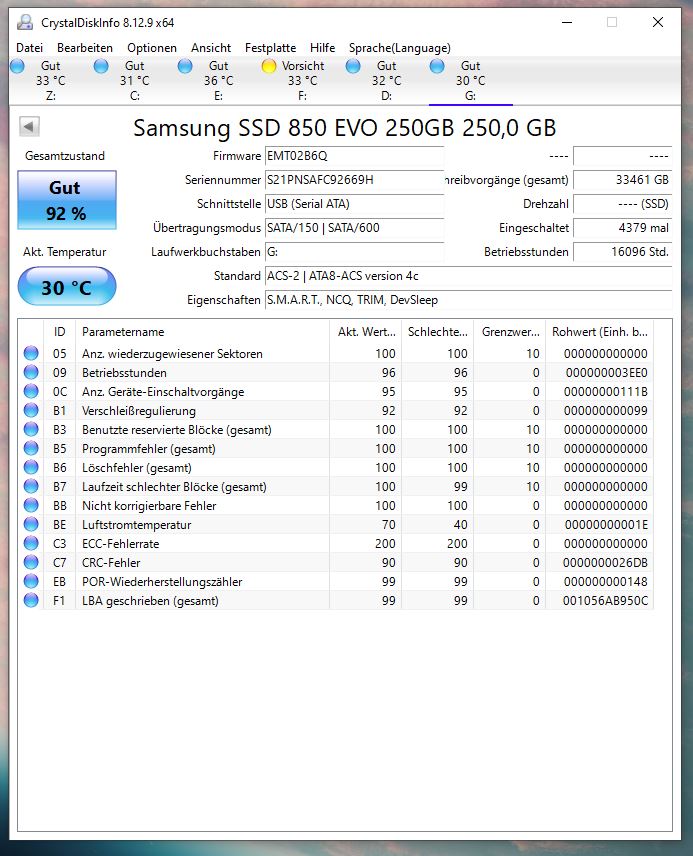Open the Festplatte menu
This screenshot has height=856, width=693.
point(270,48)
